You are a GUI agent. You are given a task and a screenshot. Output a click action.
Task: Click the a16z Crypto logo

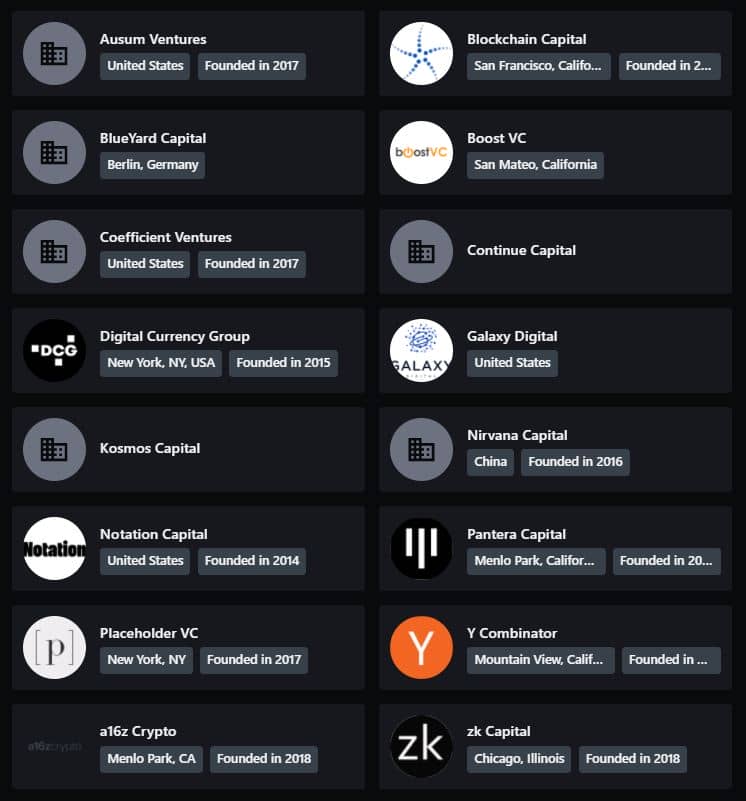[x=55, y=746]
